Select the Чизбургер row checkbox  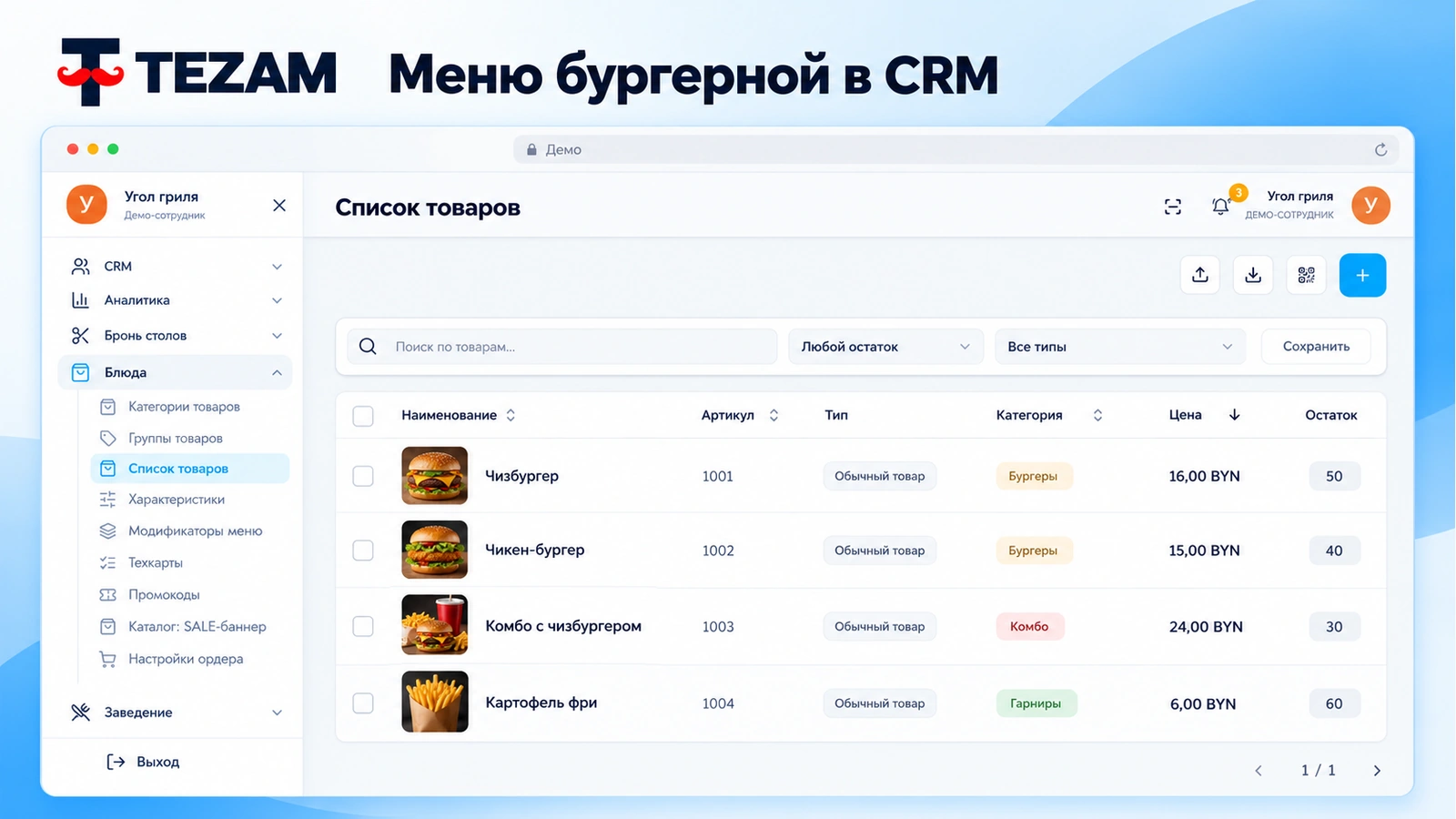[363, 476]
